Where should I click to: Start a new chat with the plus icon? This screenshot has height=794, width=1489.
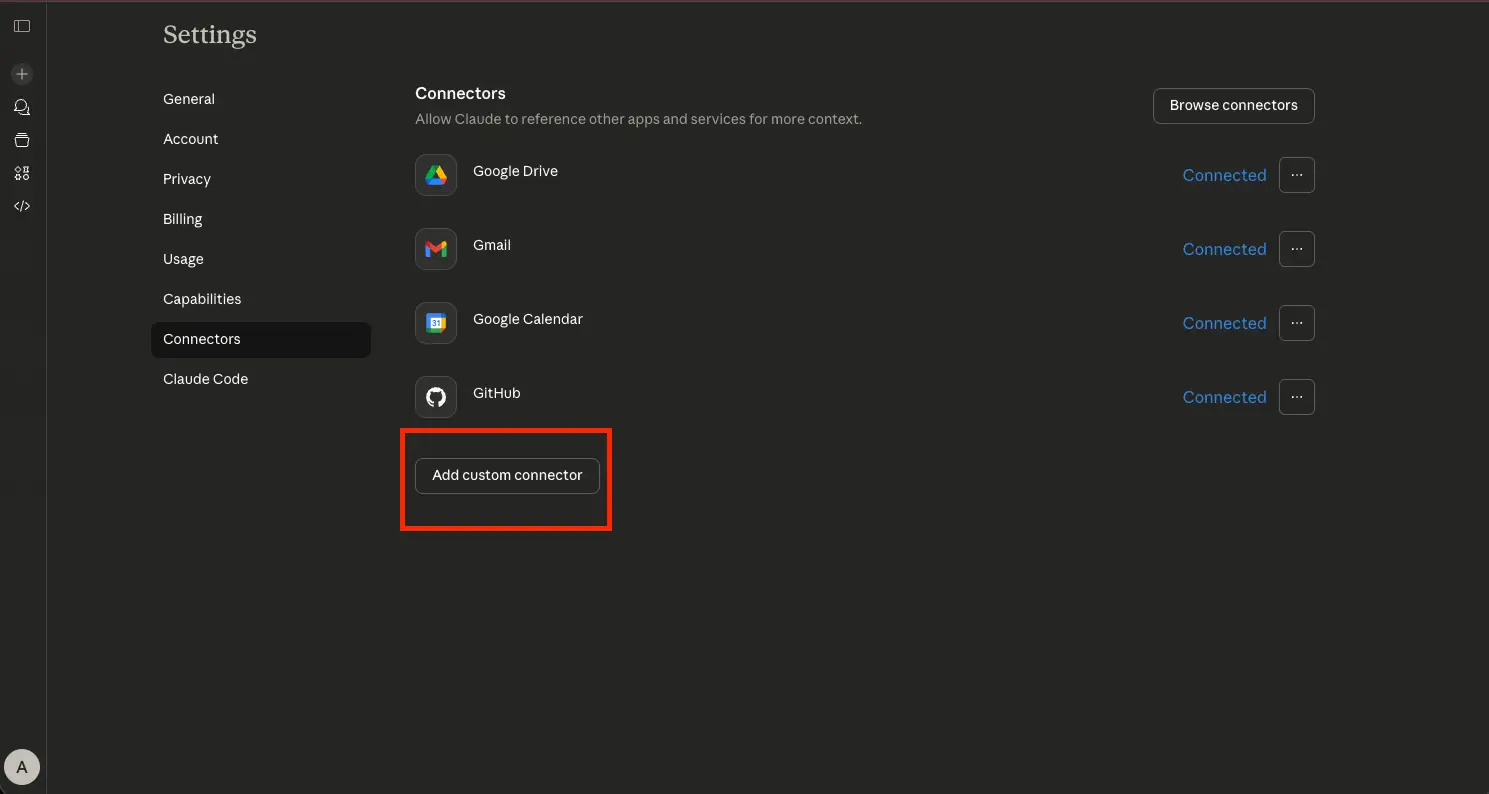tap(22, 74)
